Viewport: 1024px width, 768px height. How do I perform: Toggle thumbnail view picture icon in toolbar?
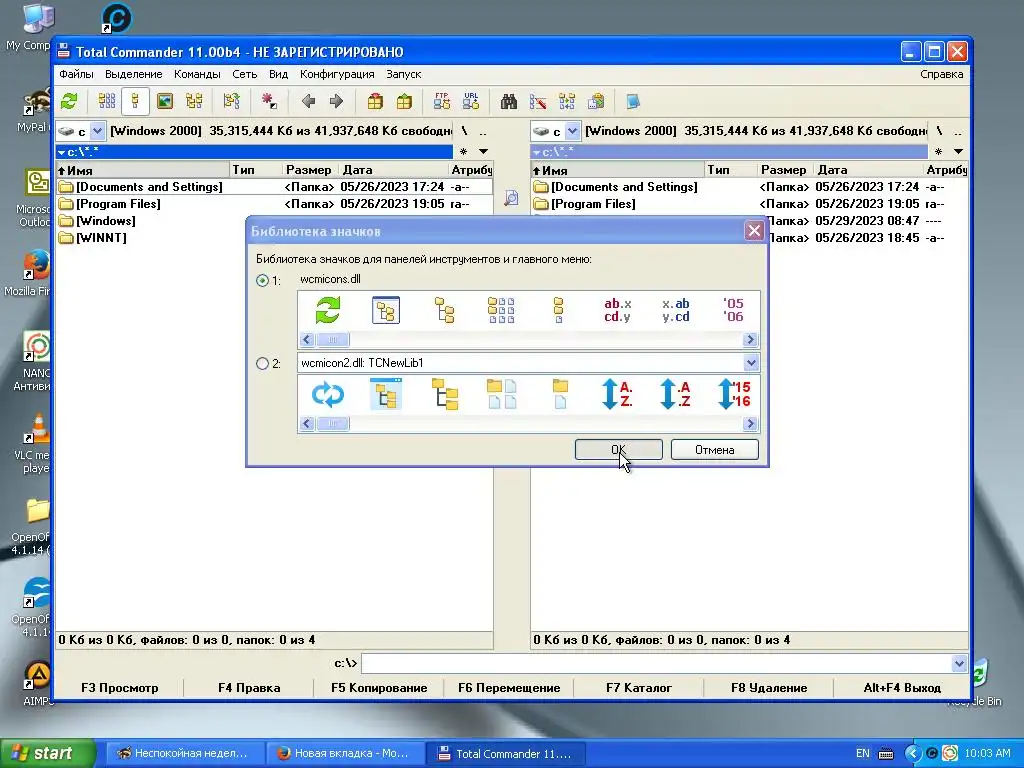click(165, 101)
